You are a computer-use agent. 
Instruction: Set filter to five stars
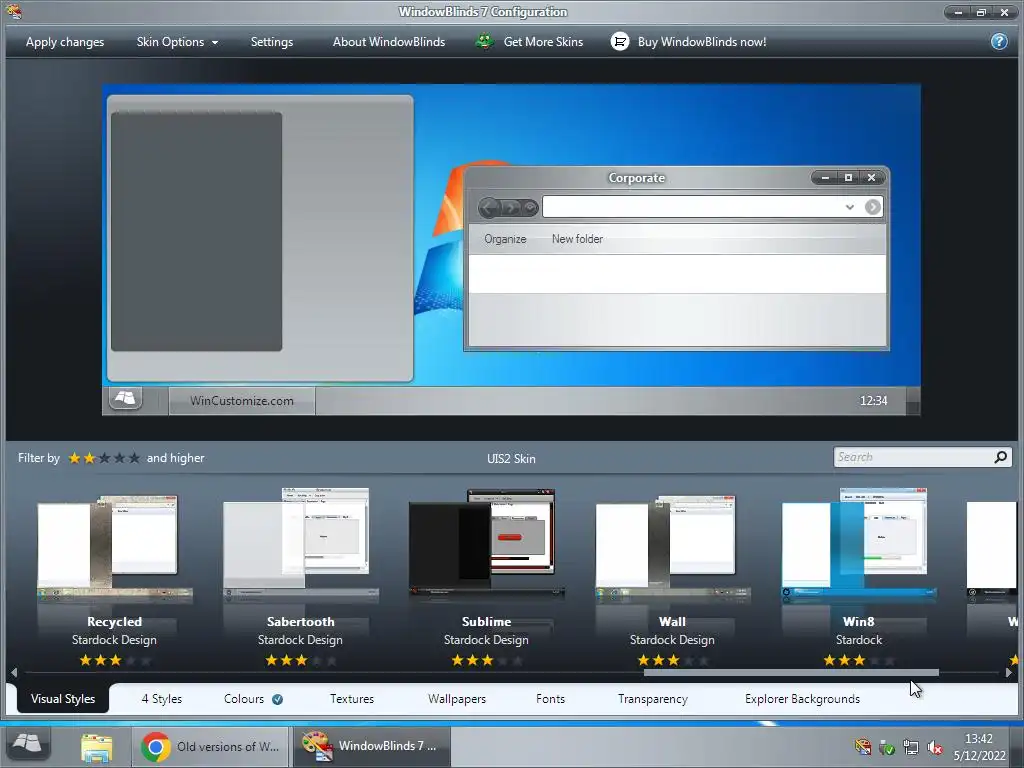[x=134, y=458]
